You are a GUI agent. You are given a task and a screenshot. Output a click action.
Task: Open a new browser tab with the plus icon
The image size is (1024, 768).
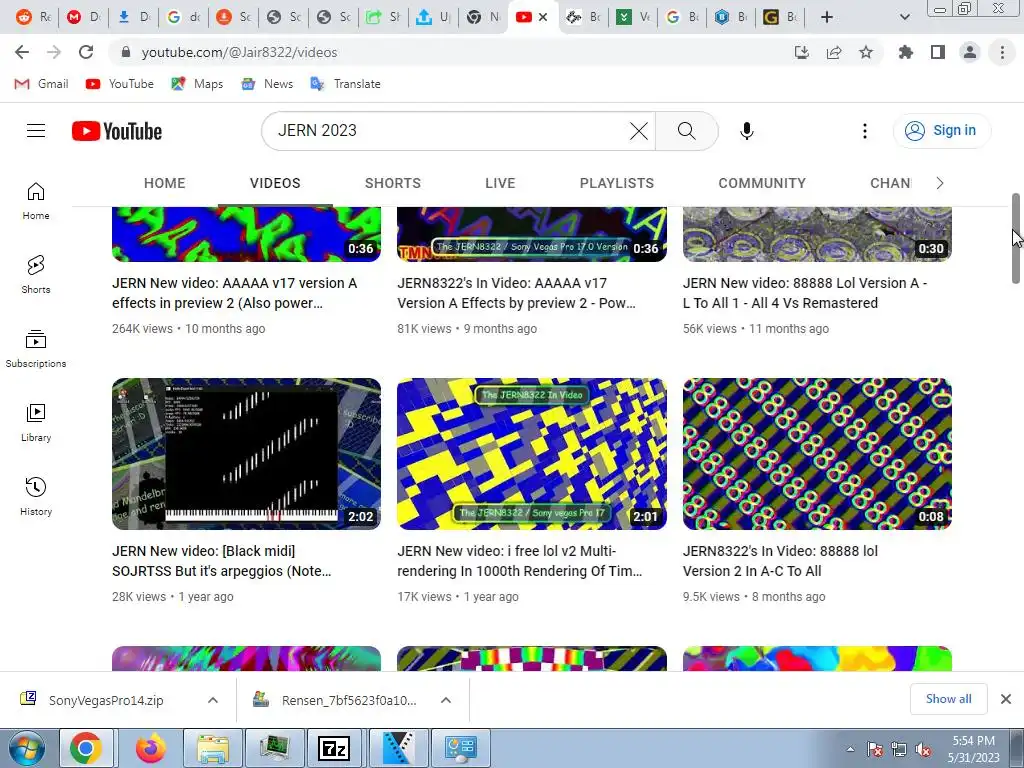pos(826,18)
